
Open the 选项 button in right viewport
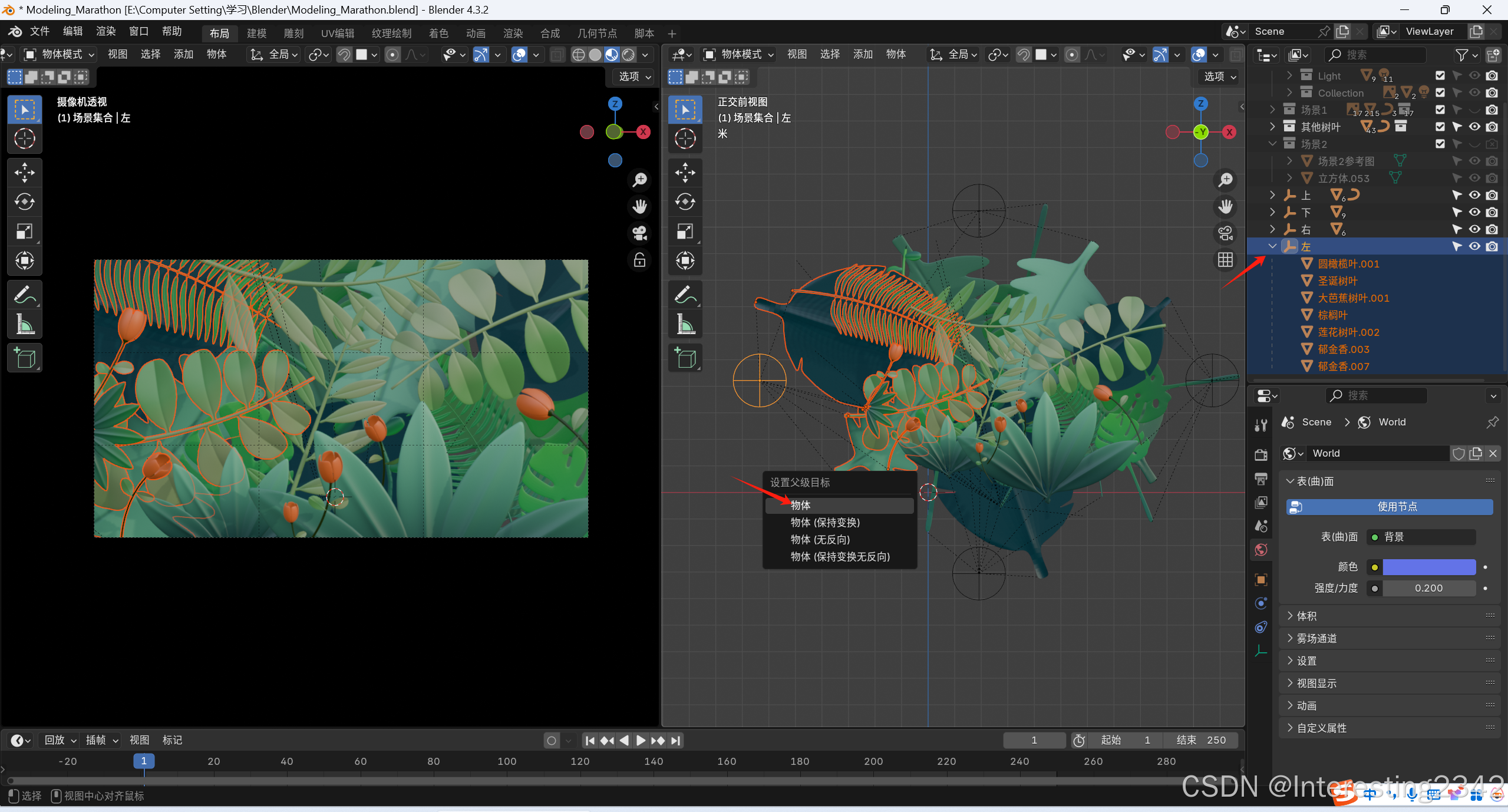coord(1219,77)
